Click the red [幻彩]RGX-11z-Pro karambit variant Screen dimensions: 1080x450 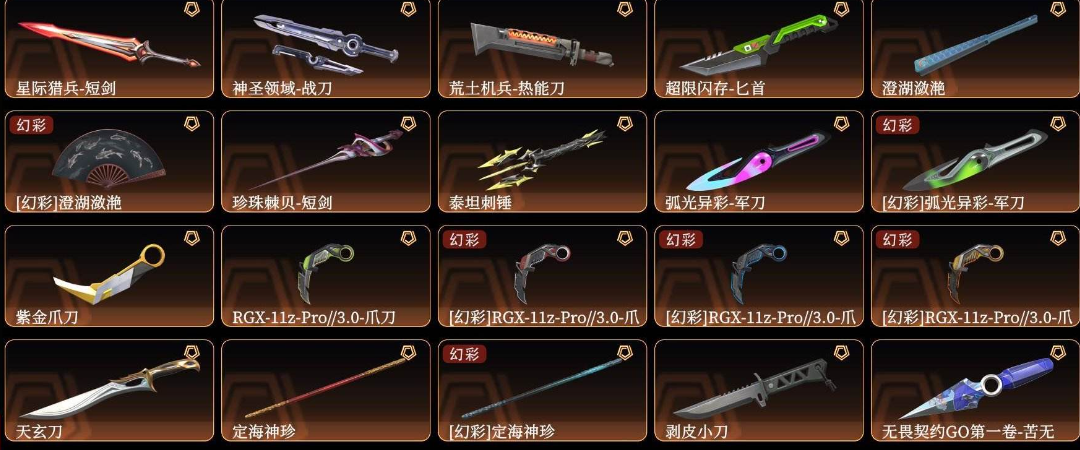(x=542, y=276)
